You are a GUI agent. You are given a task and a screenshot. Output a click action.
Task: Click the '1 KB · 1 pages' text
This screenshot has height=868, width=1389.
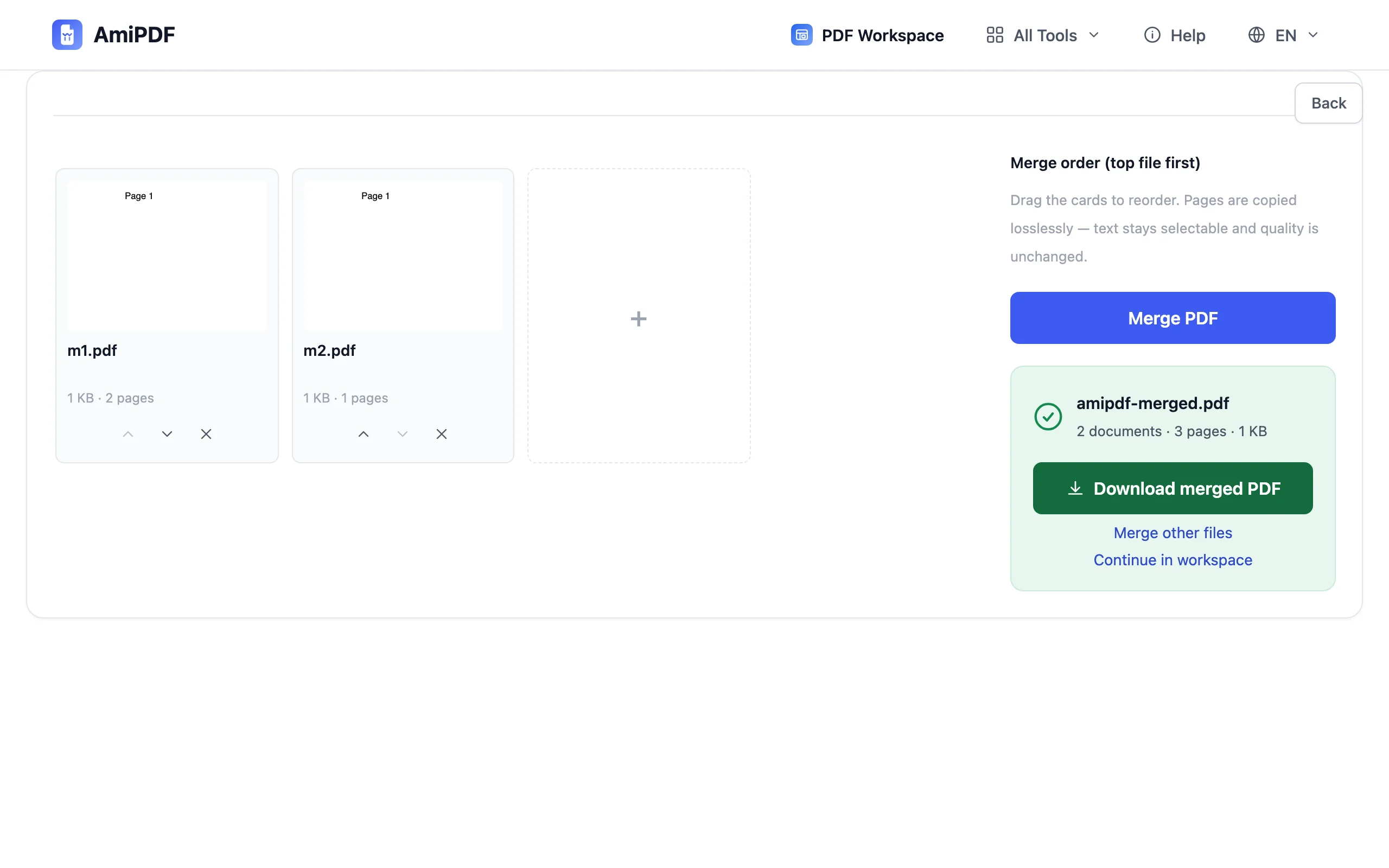tap(346, 398)
